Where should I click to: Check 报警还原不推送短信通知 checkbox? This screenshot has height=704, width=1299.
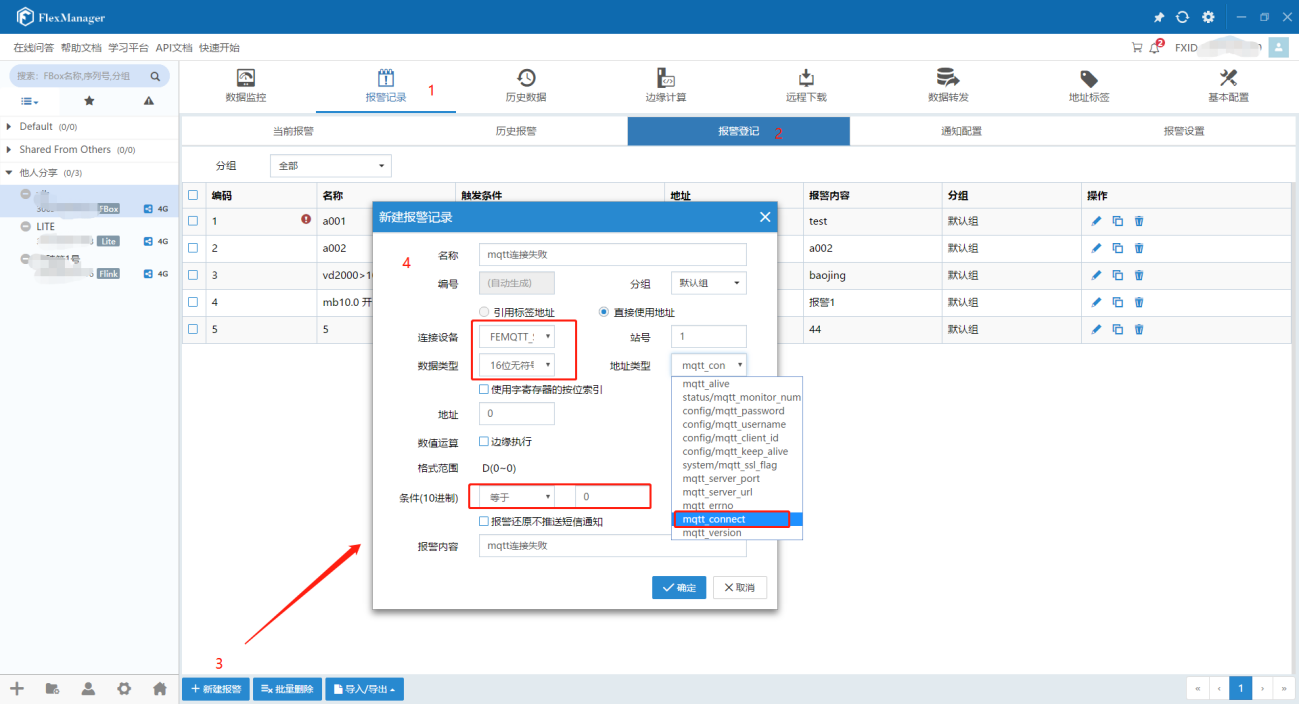[x=485, y=522]
